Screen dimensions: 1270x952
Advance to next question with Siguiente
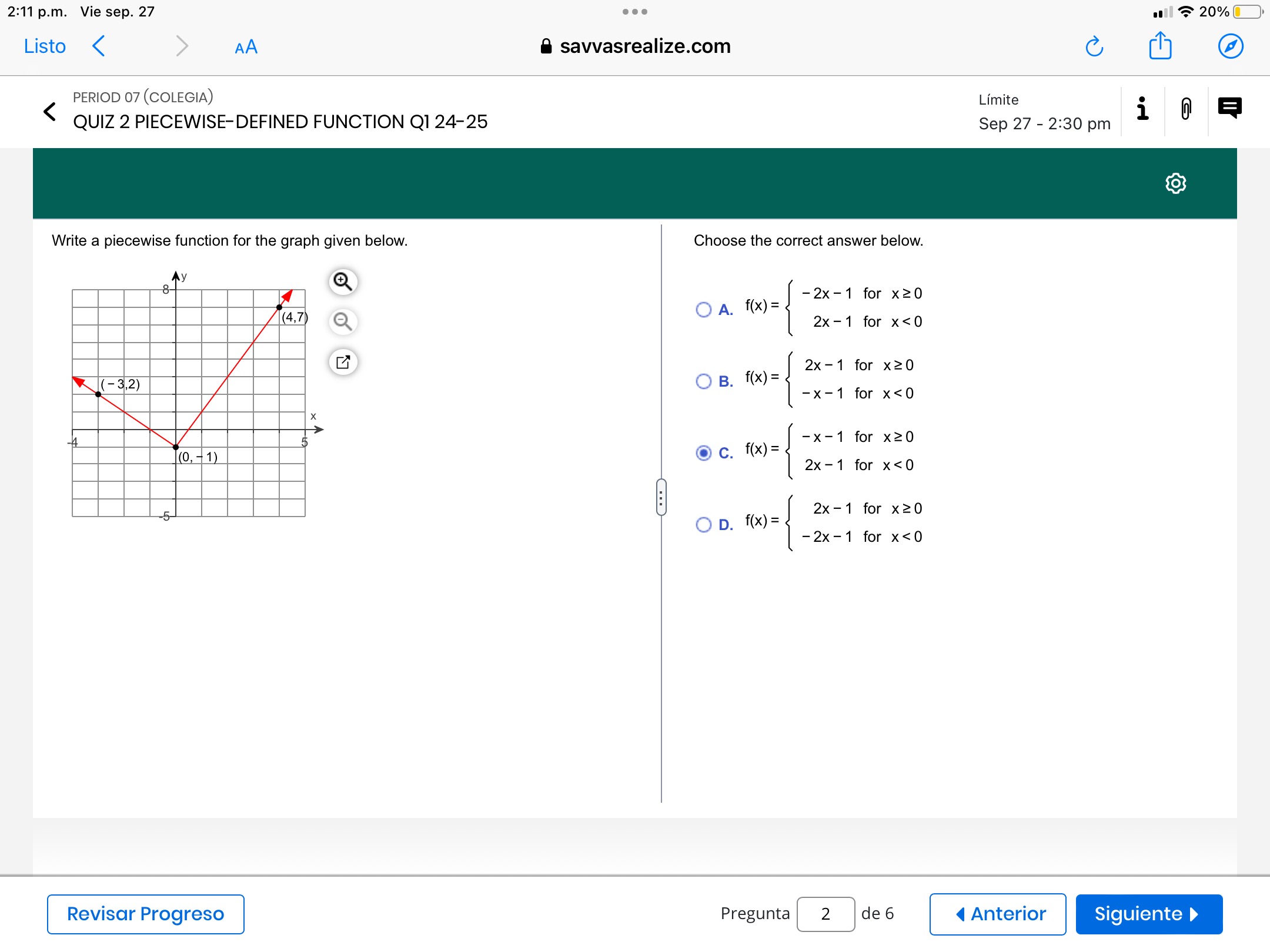[1149, 914]
